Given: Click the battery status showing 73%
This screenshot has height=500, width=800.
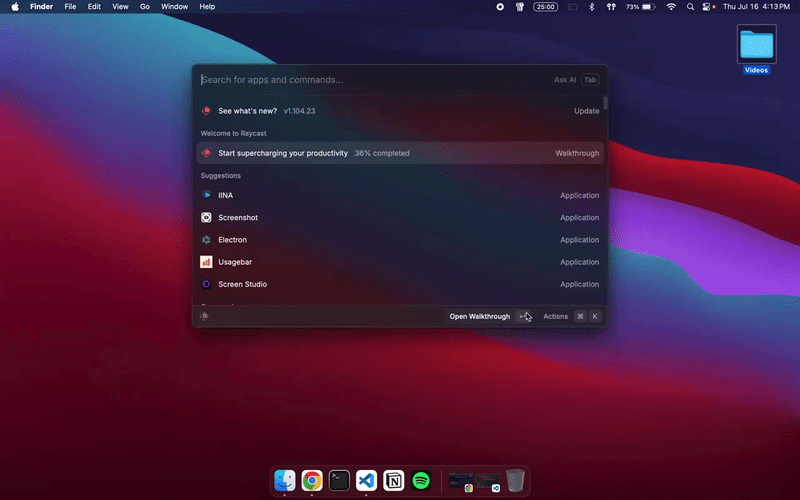Looking at the screenshot, I should [x=640, y=7].
